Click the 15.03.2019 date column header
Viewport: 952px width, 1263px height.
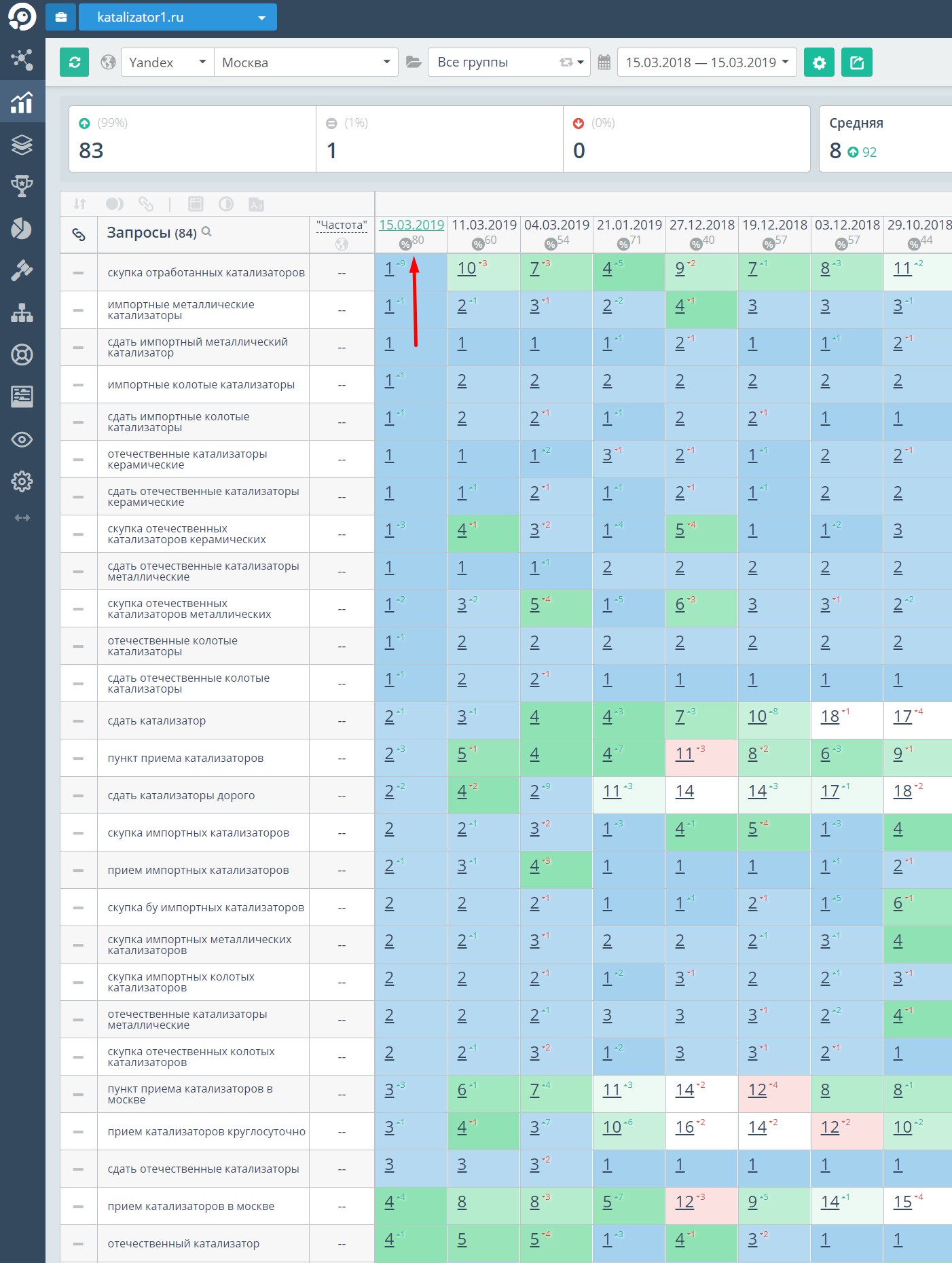point(411,225)
